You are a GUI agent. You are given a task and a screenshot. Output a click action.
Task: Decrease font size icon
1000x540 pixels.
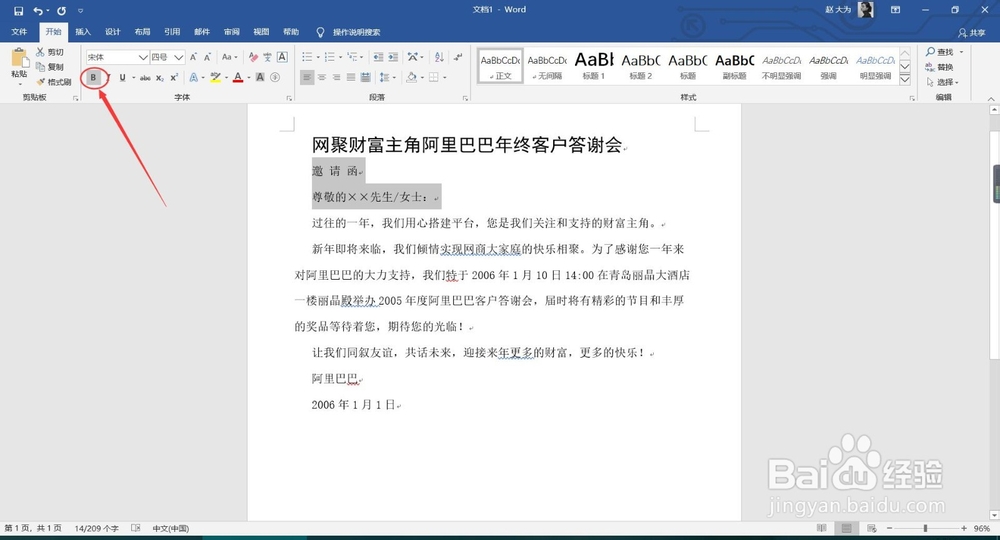207,57
